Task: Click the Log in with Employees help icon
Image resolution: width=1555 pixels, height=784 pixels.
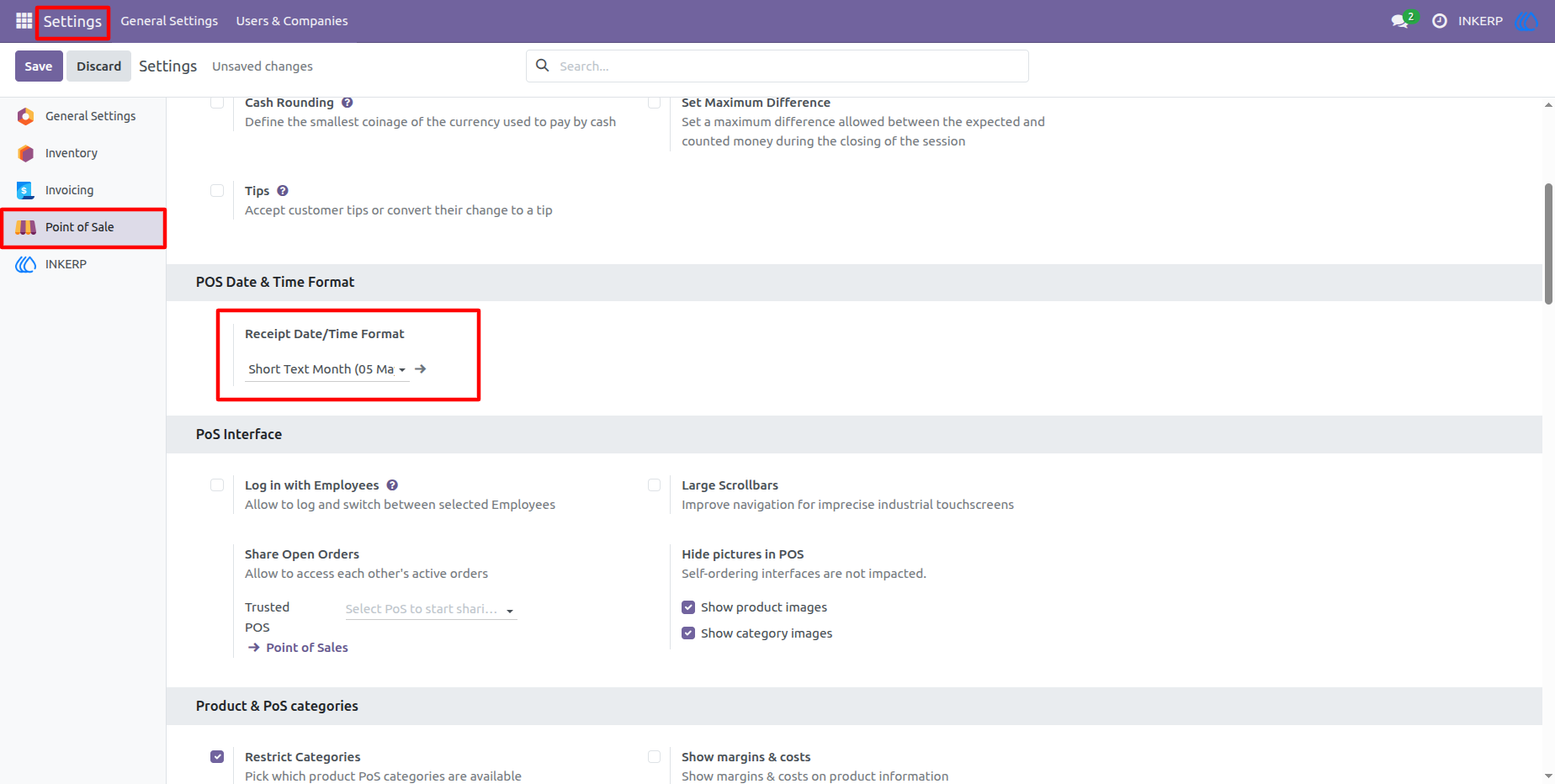Action: tap(392, 485)
